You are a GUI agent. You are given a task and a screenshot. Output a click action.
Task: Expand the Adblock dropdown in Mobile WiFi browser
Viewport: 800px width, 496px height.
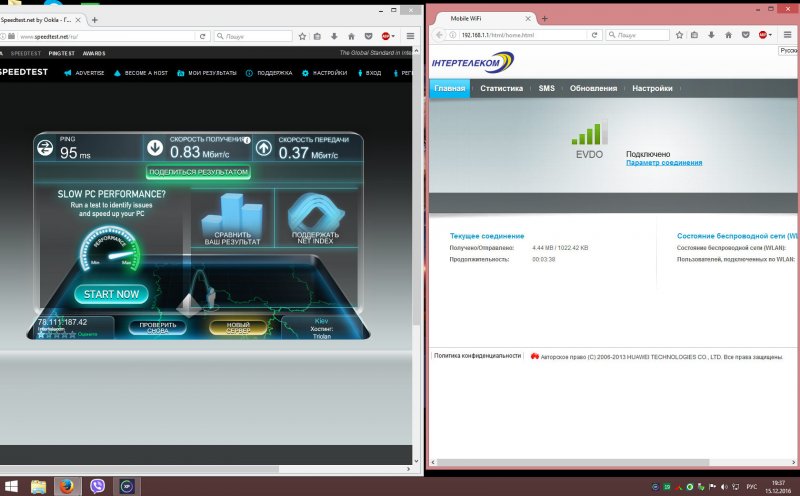[x=772, y=35]
